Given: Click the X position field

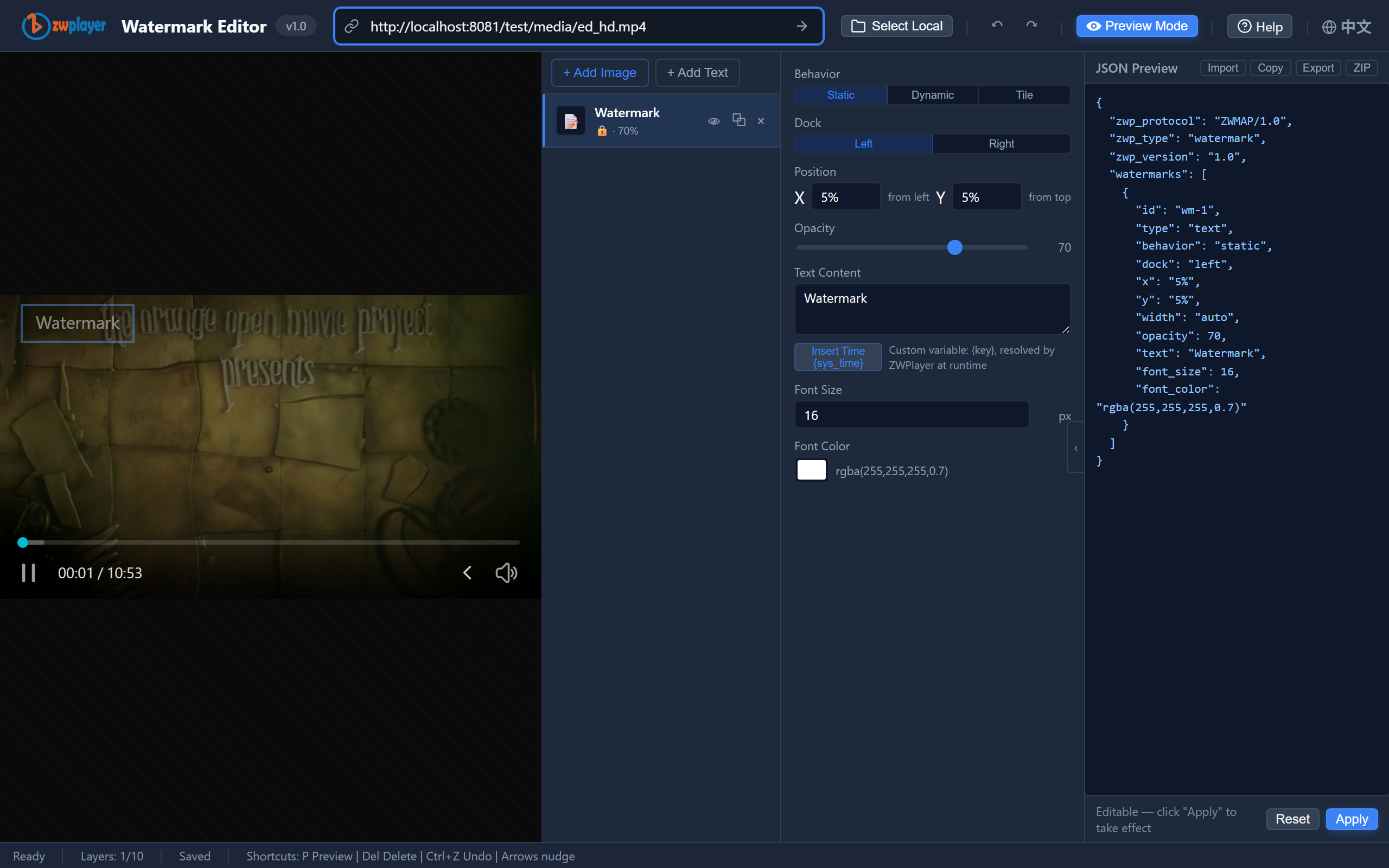Looking at the screenshot, I should [845, 197].
